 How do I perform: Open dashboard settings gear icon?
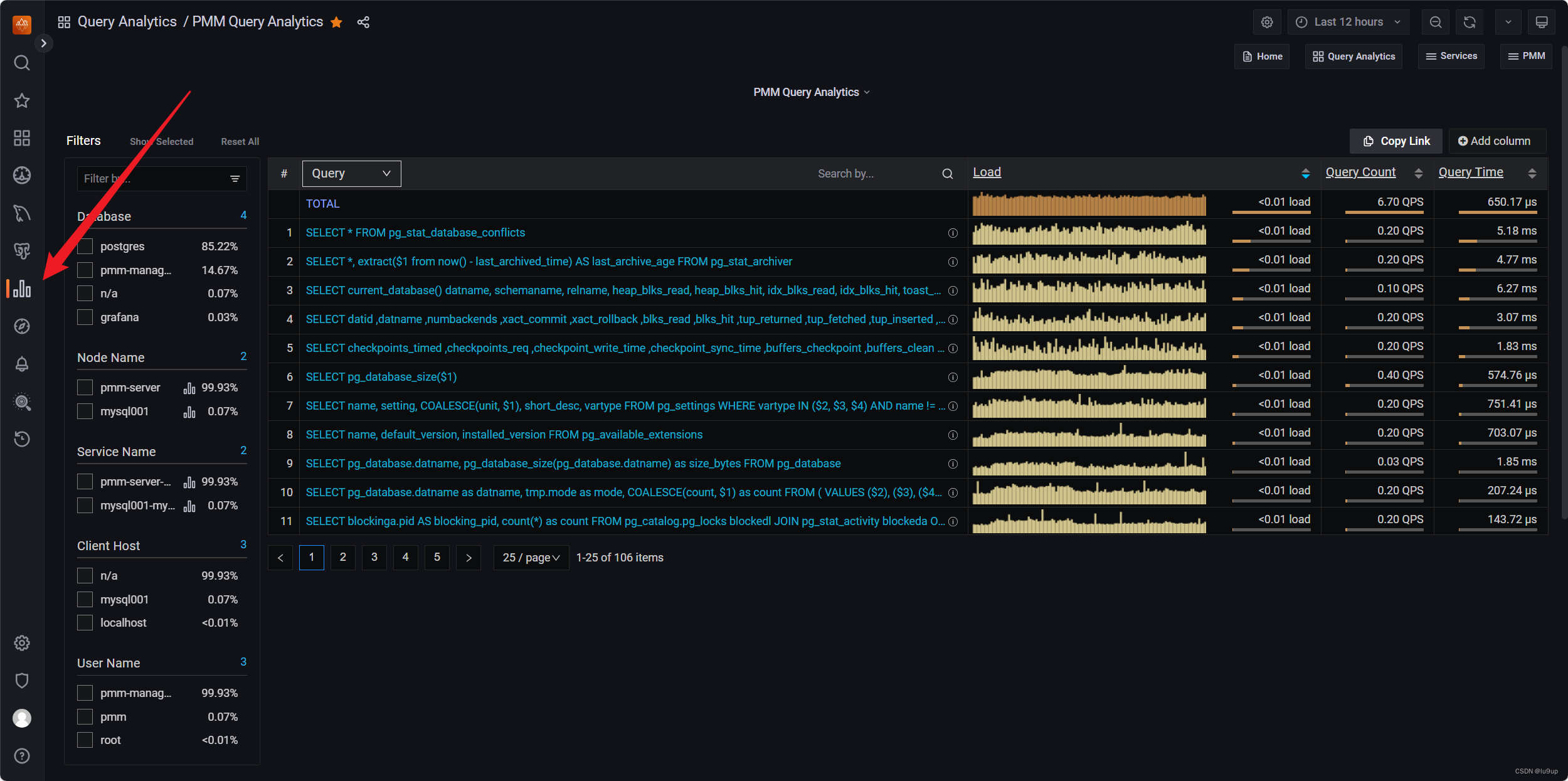pos(1267,22)
